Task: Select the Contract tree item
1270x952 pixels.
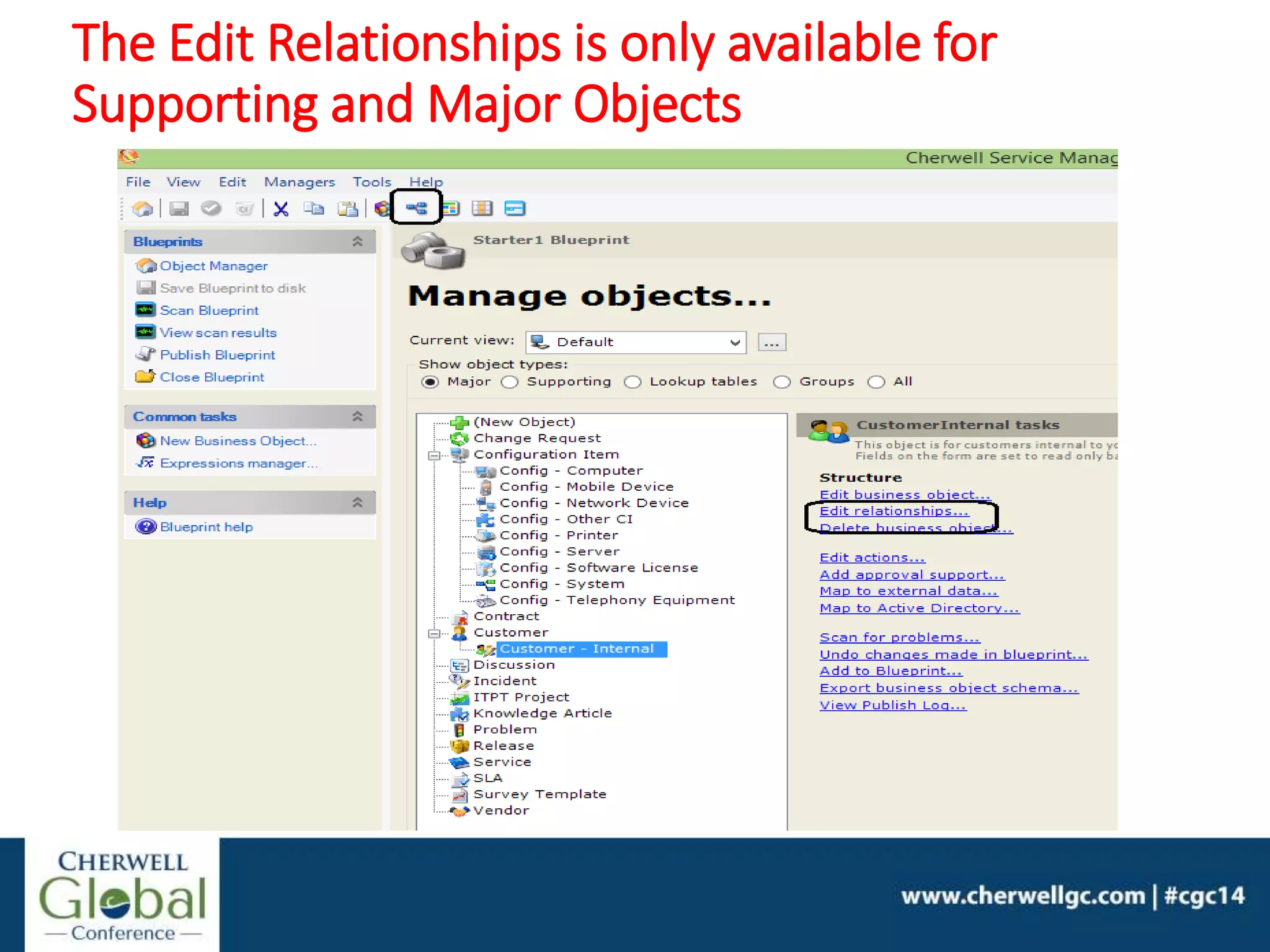Action: click(x=507, y=617)
